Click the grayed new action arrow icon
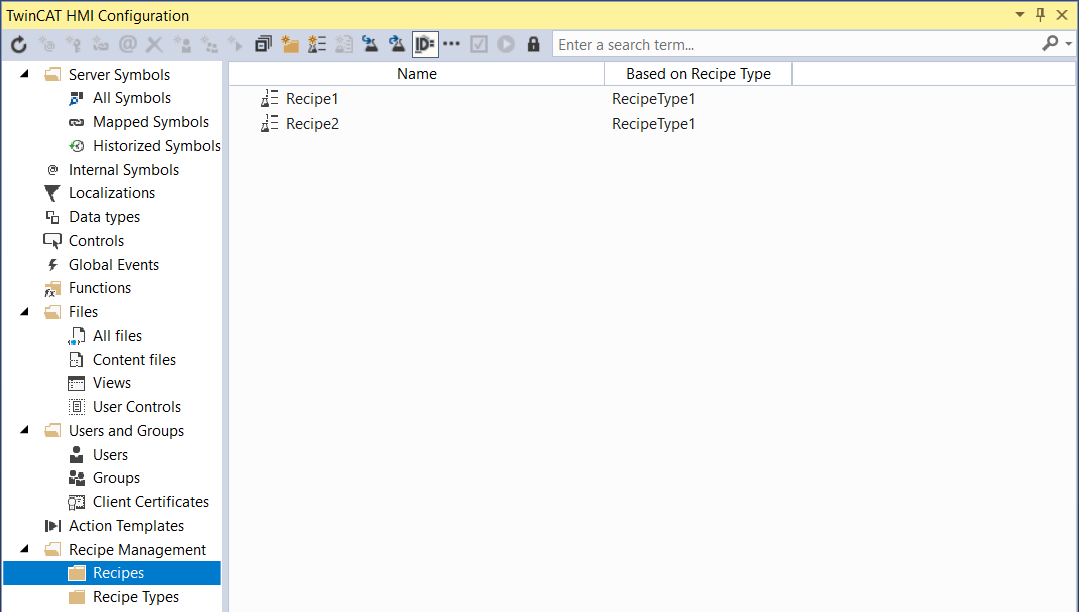This screenshot has width=1079, height=612. tap(235, 45)
